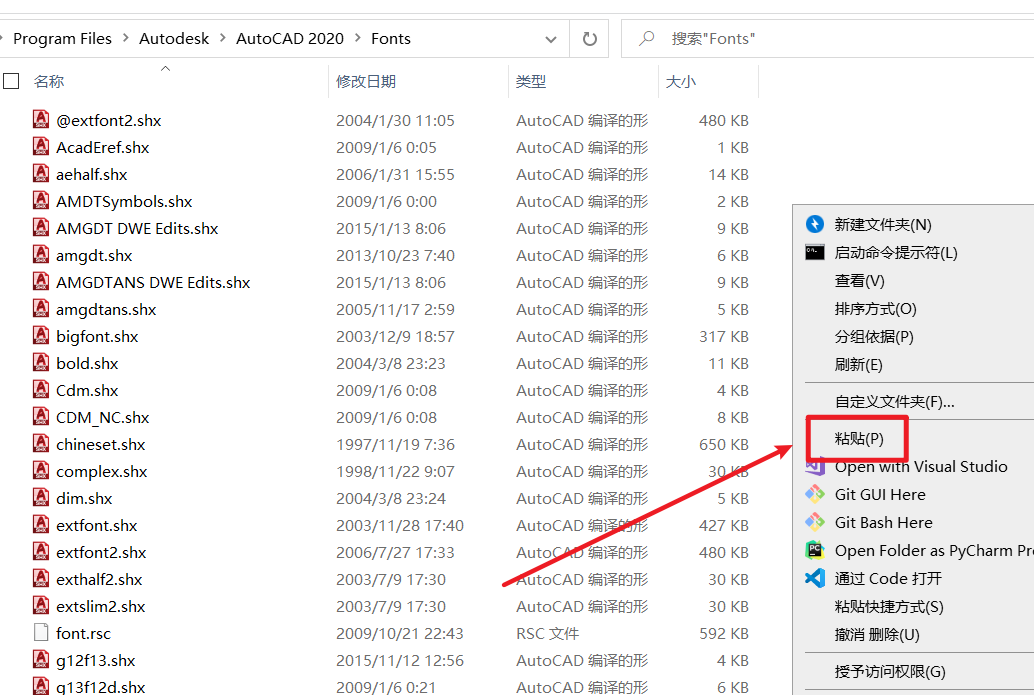Expand the chevron after AutoCAD 2020

click(357, 39)
